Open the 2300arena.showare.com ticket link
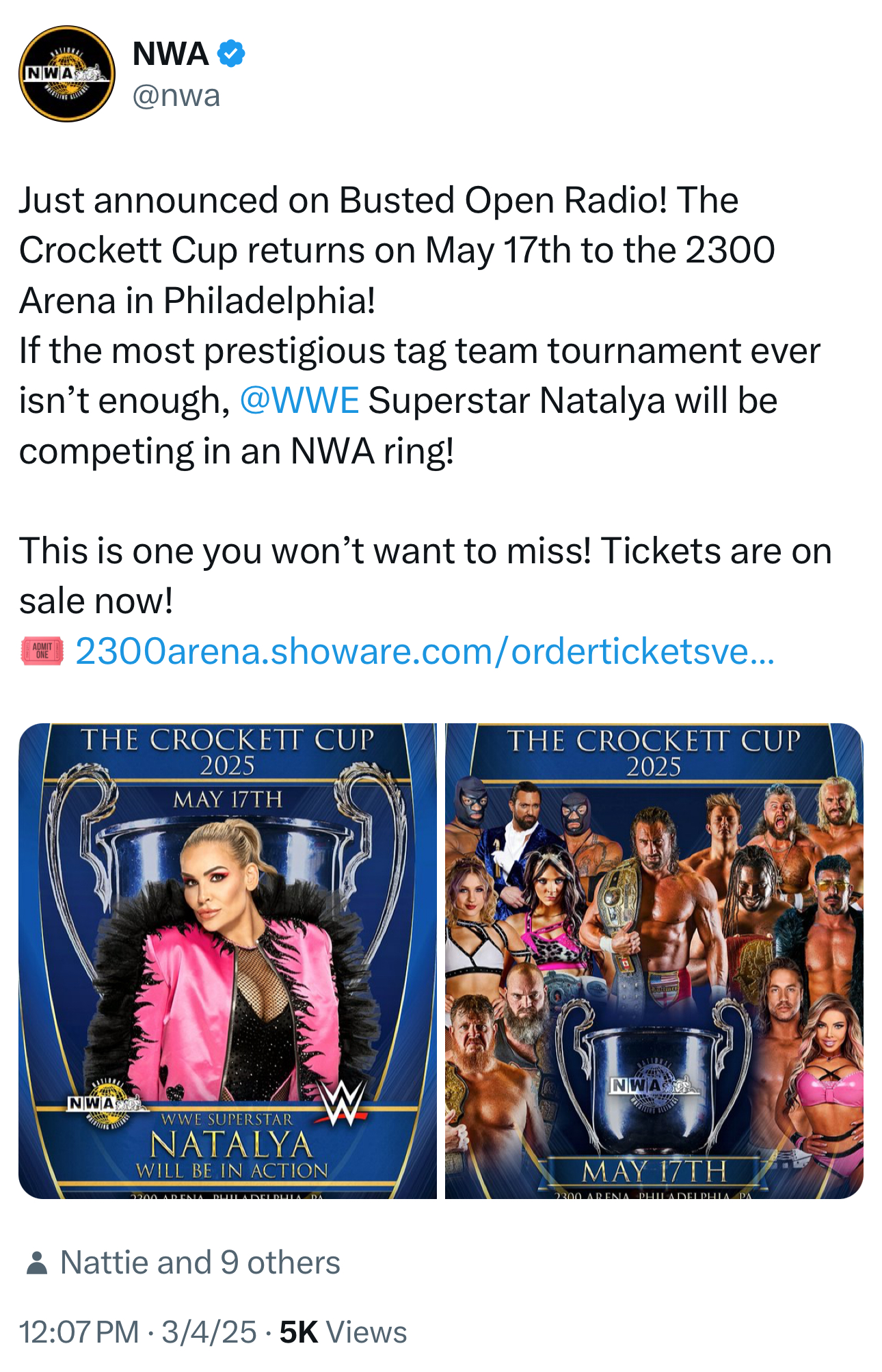 coord(425,651)
